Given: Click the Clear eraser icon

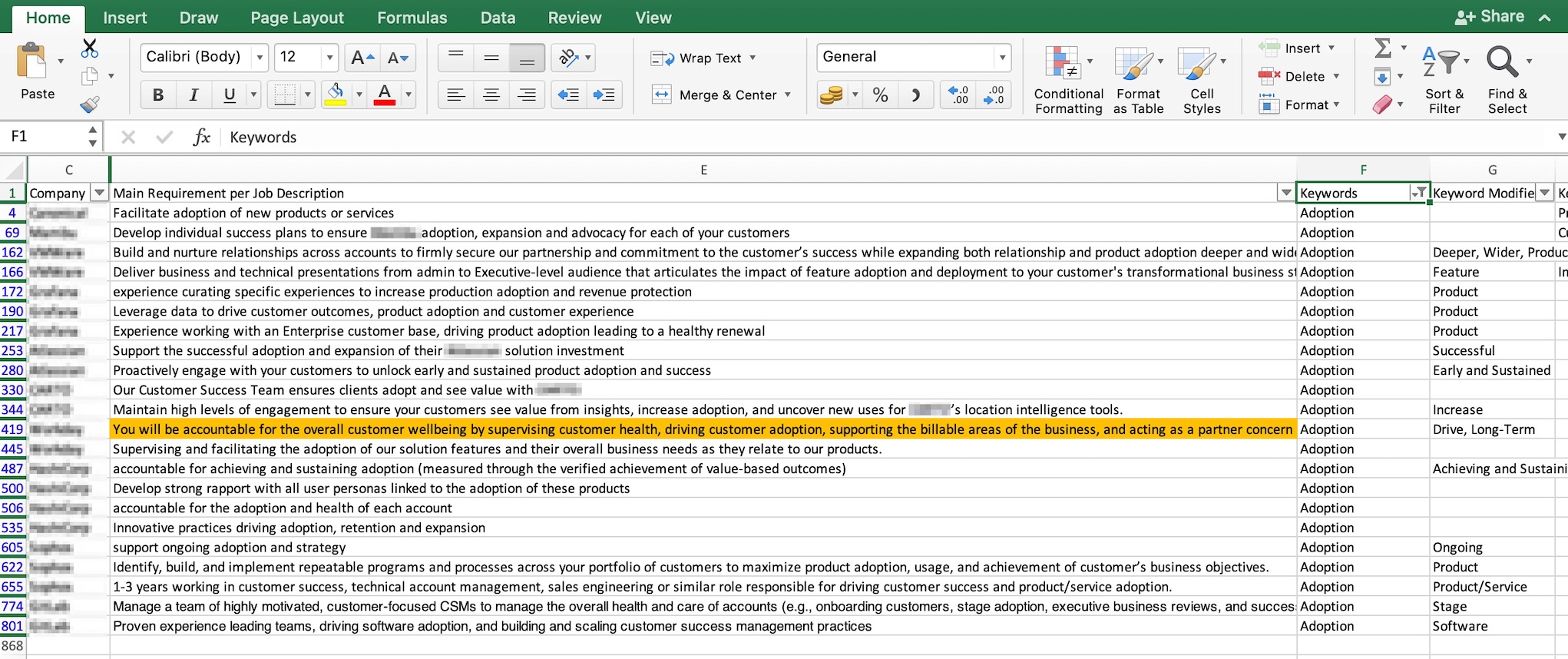Looking at the screenshot, I should 1382,104.
